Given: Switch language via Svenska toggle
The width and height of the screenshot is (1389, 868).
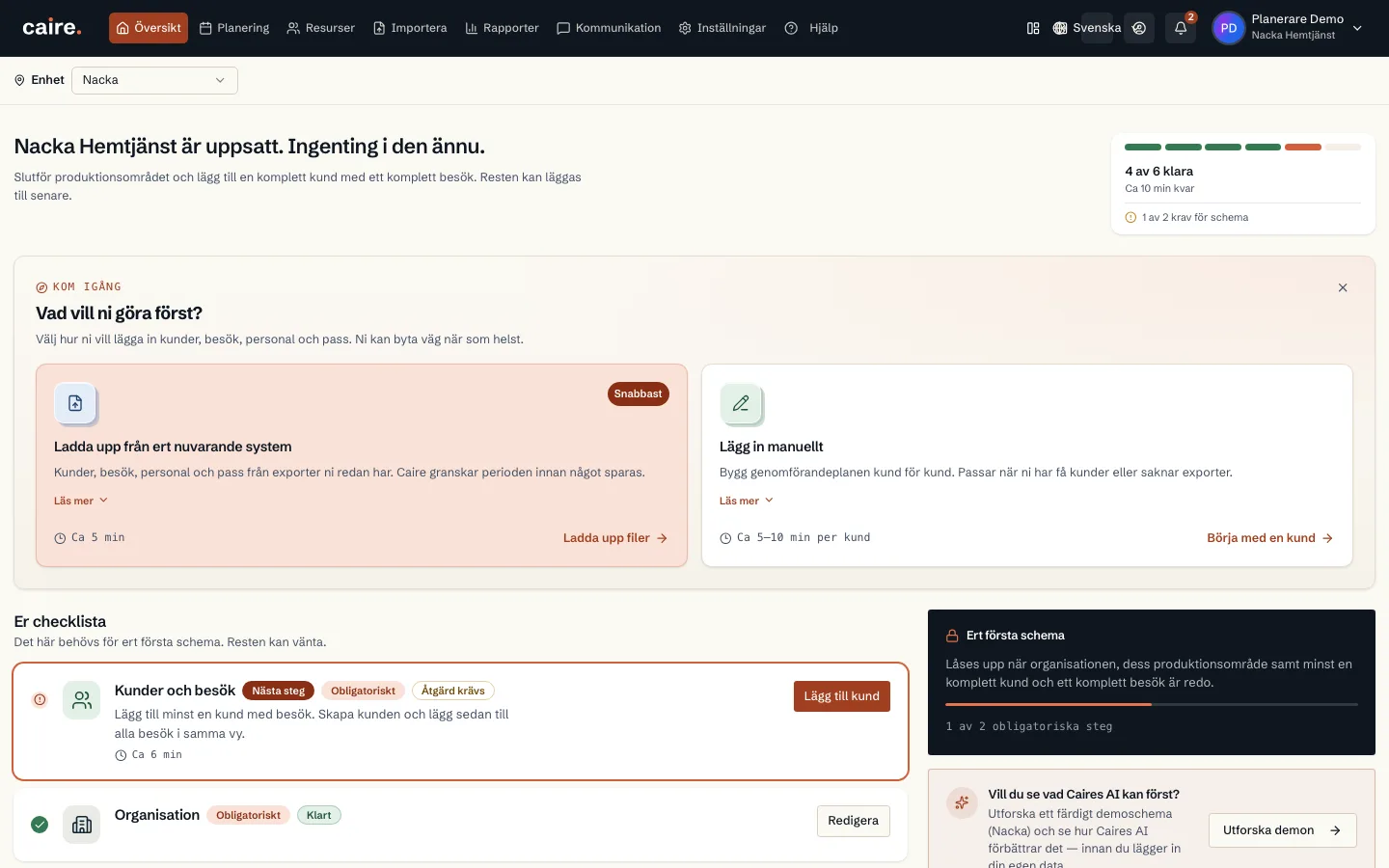Looking at the screenshot, I should click(1087, 28).
